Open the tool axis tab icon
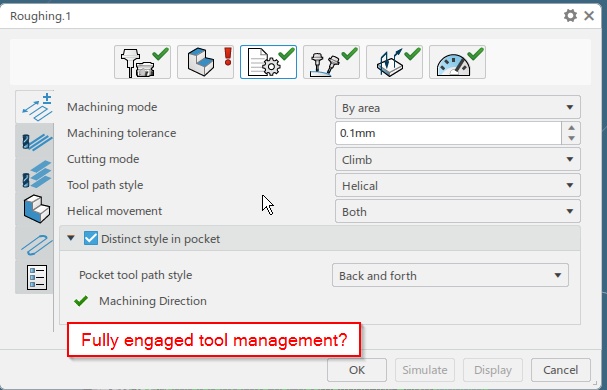The height and width of the screenshot is (390, 607). point(331,62)
